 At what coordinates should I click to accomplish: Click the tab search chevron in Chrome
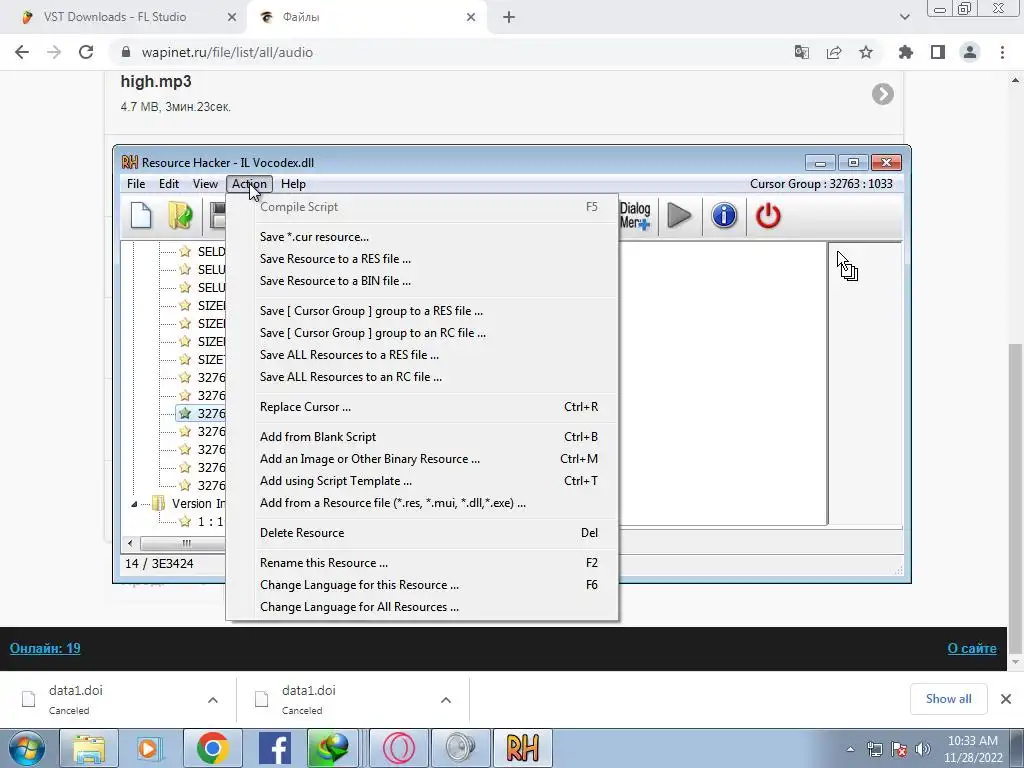coord(904,17)
